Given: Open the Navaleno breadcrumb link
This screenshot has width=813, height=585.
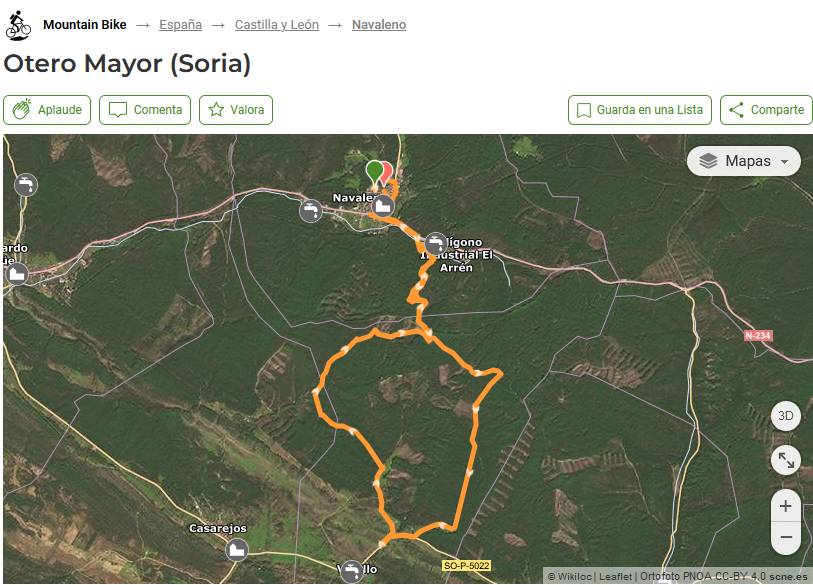Looking at the screenshot, I should (378, 25).
